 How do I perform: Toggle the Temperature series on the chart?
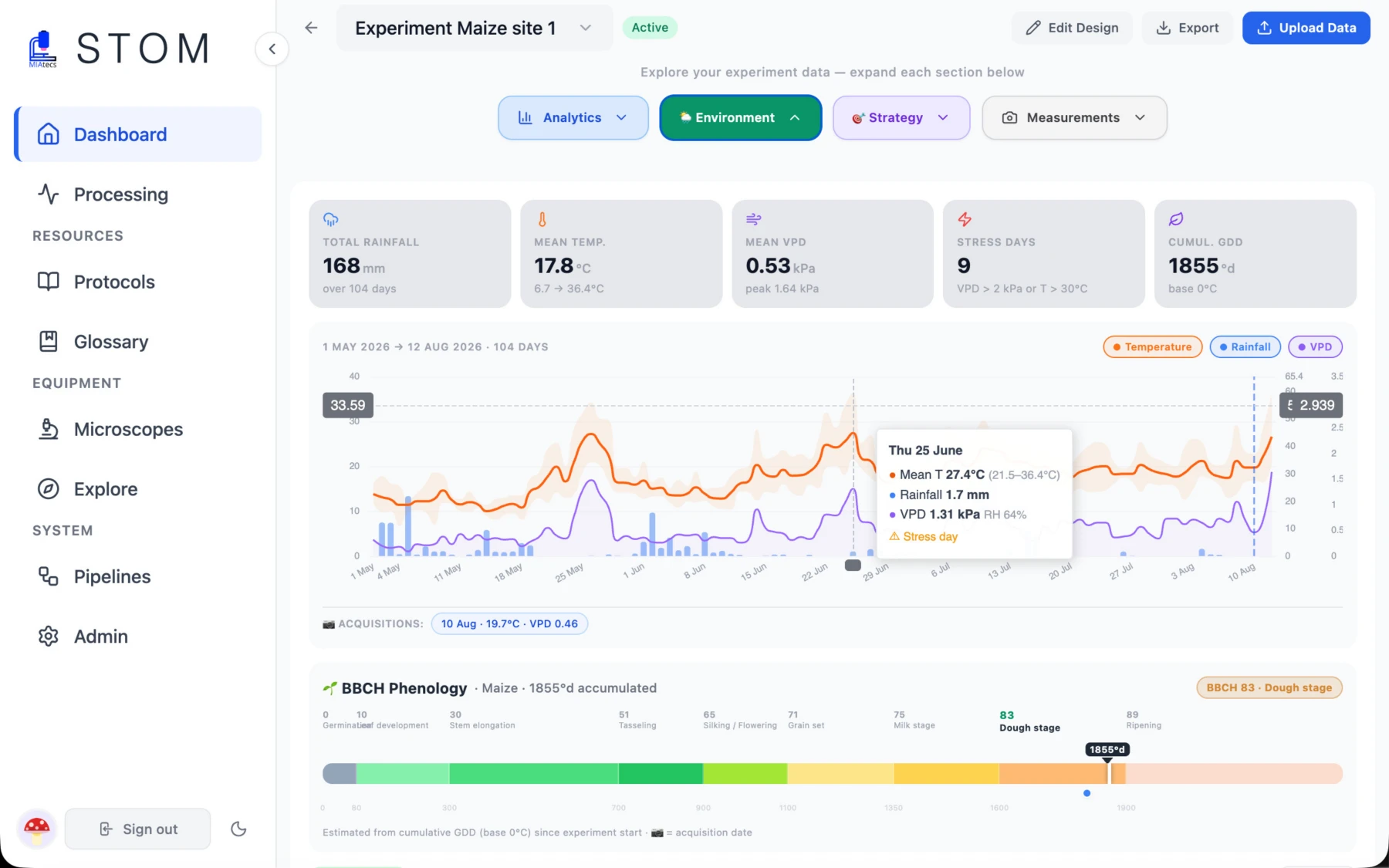pos(1153,347)
